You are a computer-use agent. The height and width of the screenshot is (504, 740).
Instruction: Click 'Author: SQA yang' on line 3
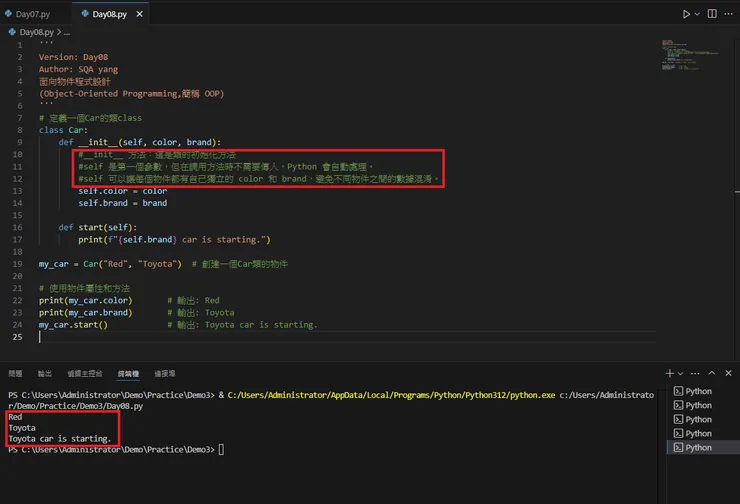click(x=78, y=69)
